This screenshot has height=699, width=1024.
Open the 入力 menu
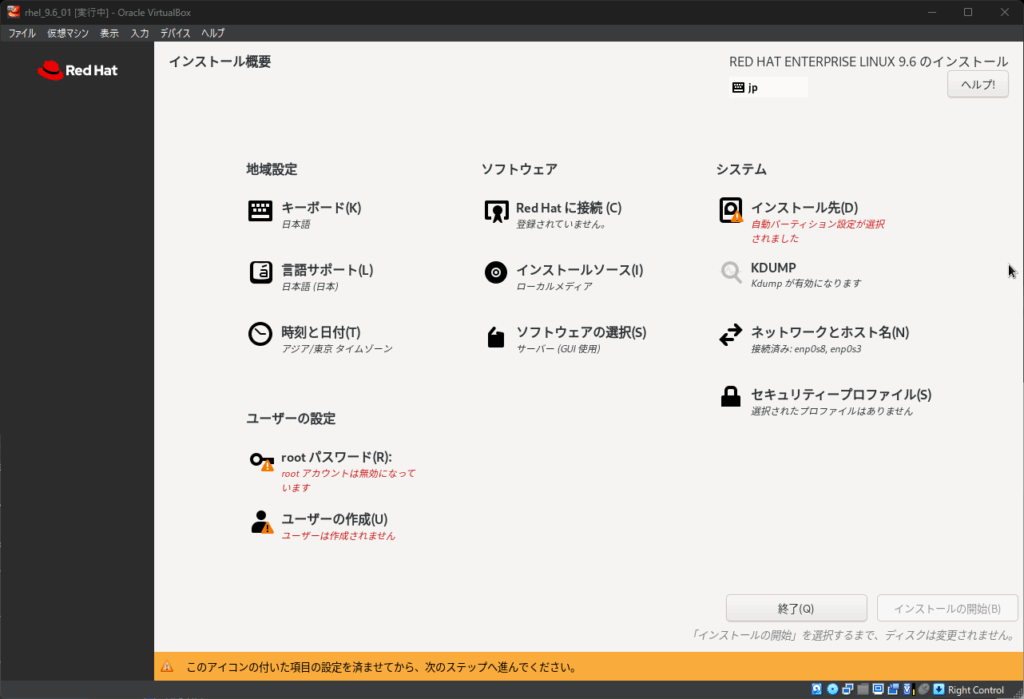(139, 33)
